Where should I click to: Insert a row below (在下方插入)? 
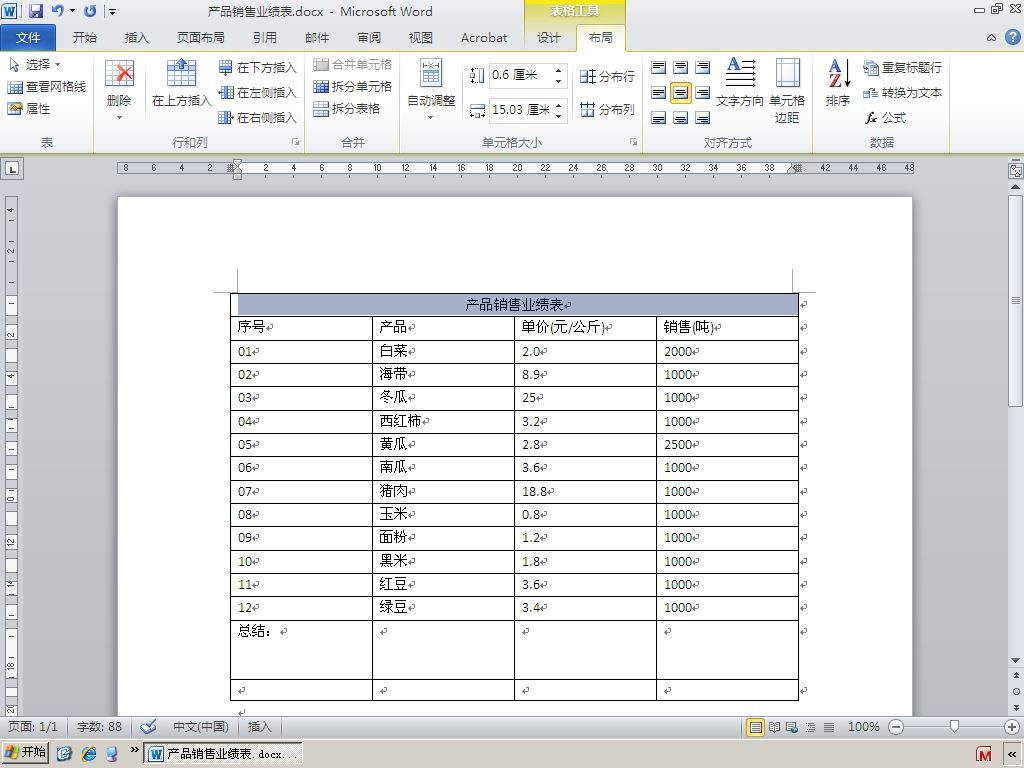pyautogui.click(x=257, y=67)
